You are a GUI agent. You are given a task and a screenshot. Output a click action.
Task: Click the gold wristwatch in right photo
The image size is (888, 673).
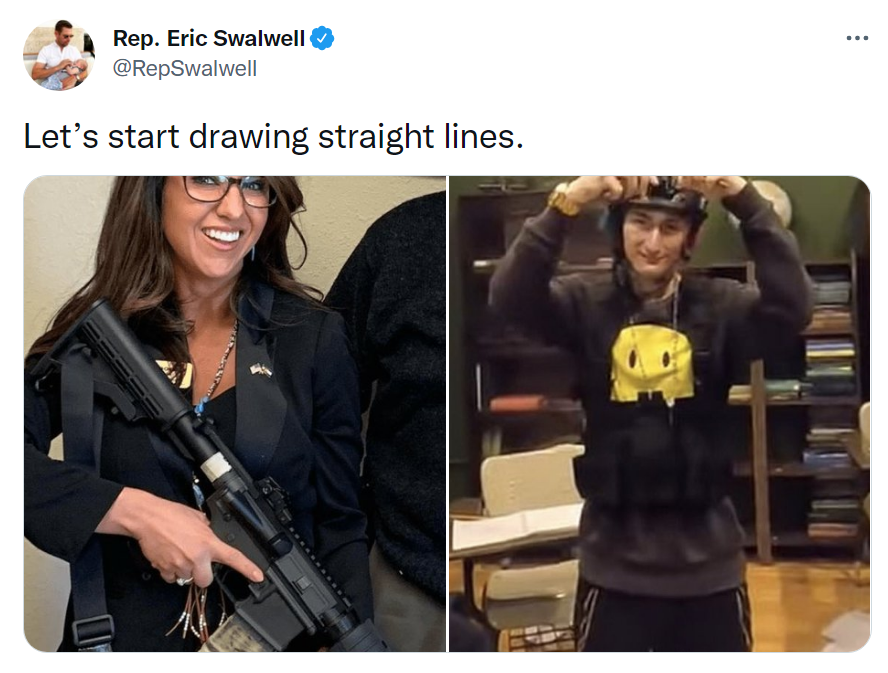[x=563, y=199]
